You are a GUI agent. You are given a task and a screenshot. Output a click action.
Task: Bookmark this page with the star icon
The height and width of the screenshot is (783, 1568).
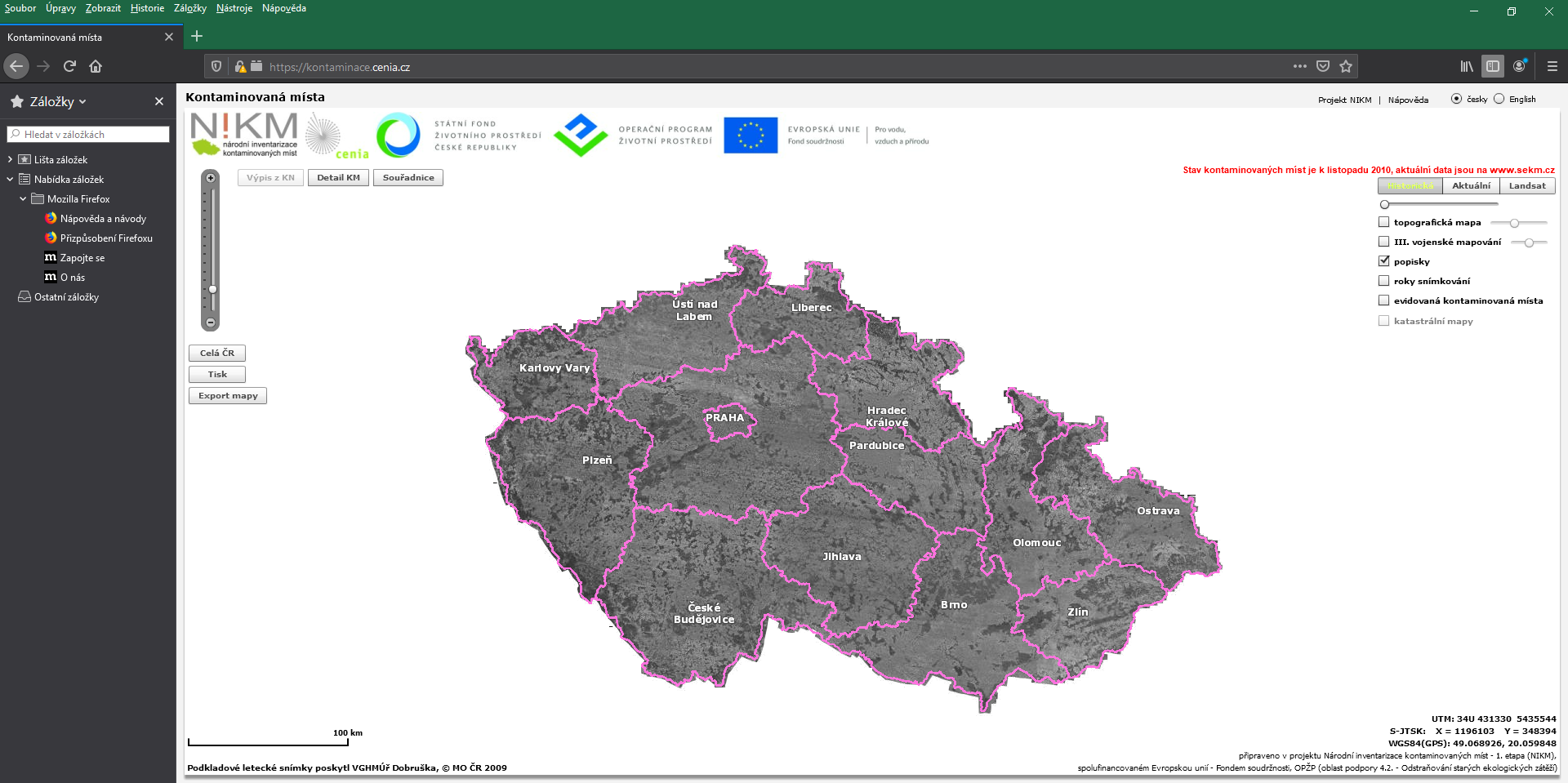1346,66
